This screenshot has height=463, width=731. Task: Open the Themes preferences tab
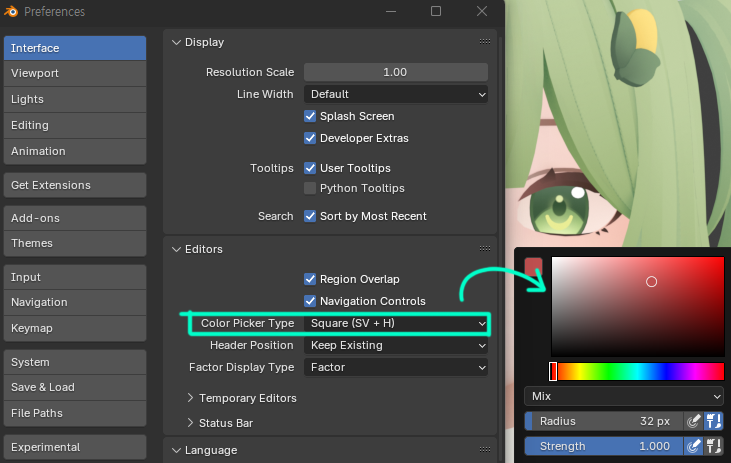click(75, 243)
